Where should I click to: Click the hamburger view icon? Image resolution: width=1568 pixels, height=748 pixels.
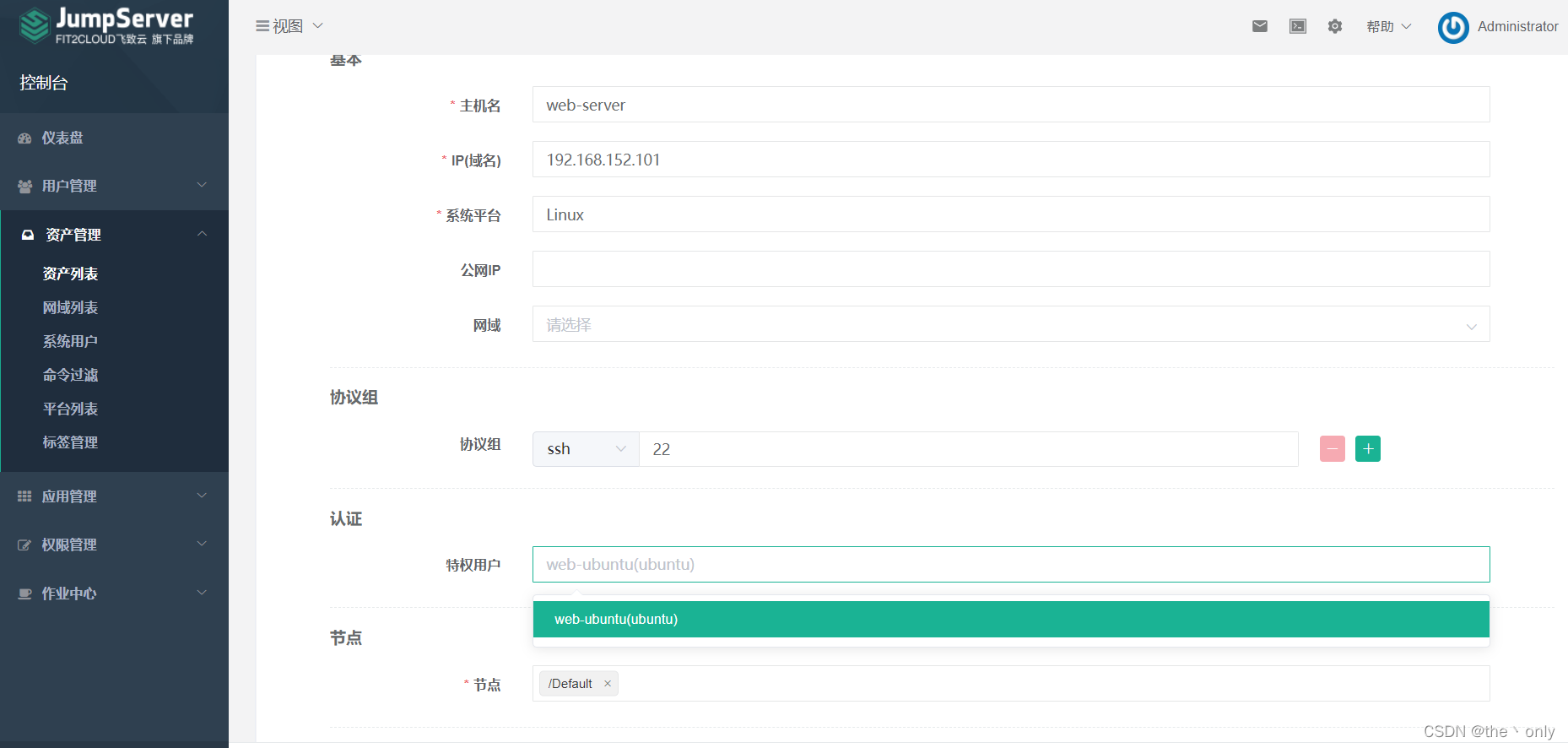[x=262, y=26]
